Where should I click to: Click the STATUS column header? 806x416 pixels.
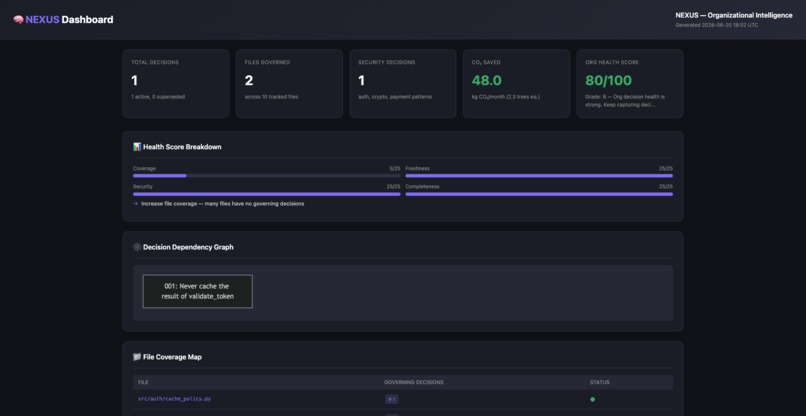[x=600, y=382]
